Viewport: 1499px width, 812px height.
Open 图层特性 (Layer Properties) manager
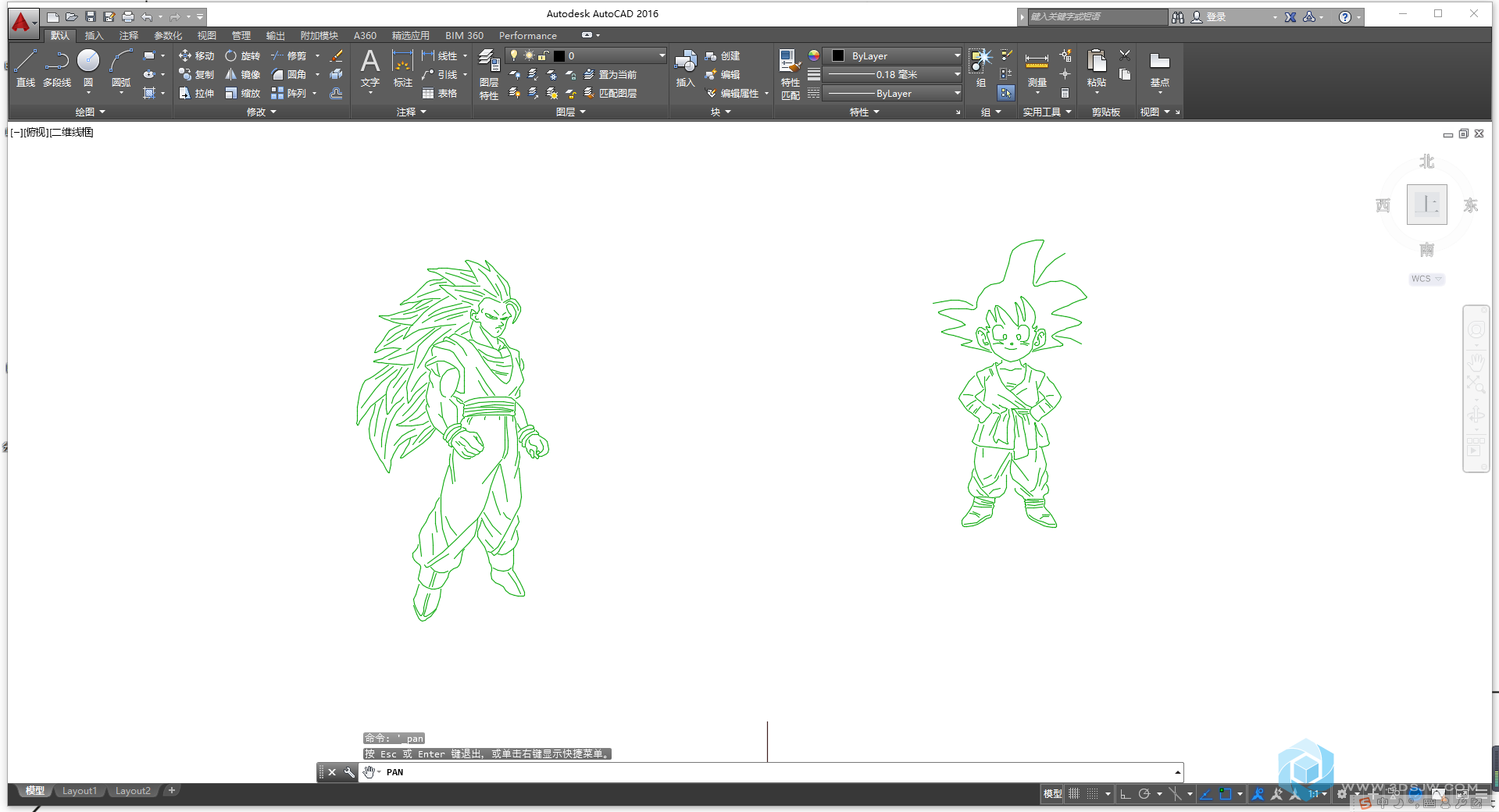coord(489,74)
